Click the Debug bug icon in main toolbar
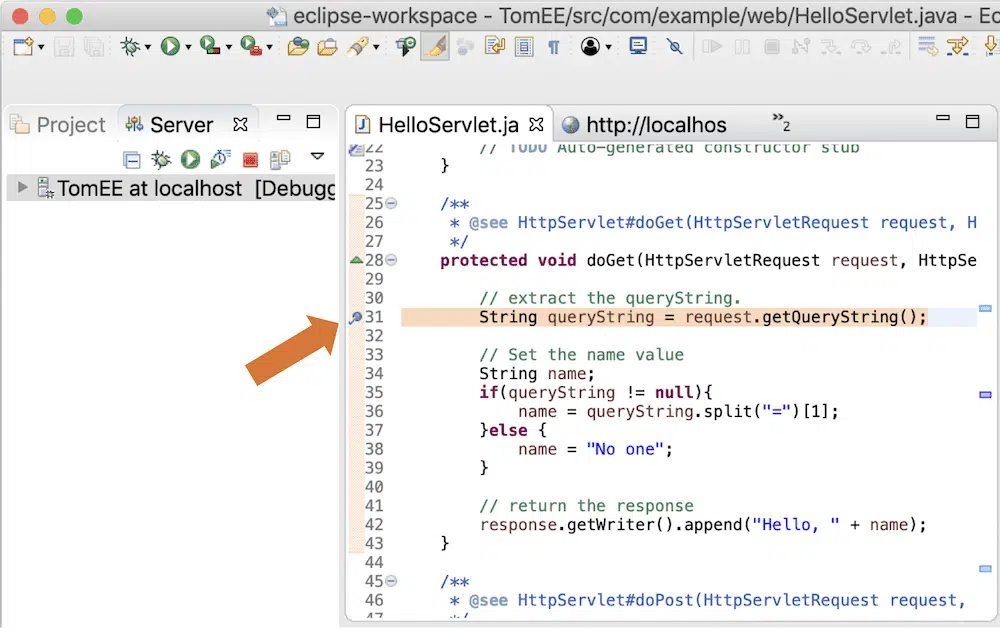1000x634 pixels. [129, 46]
